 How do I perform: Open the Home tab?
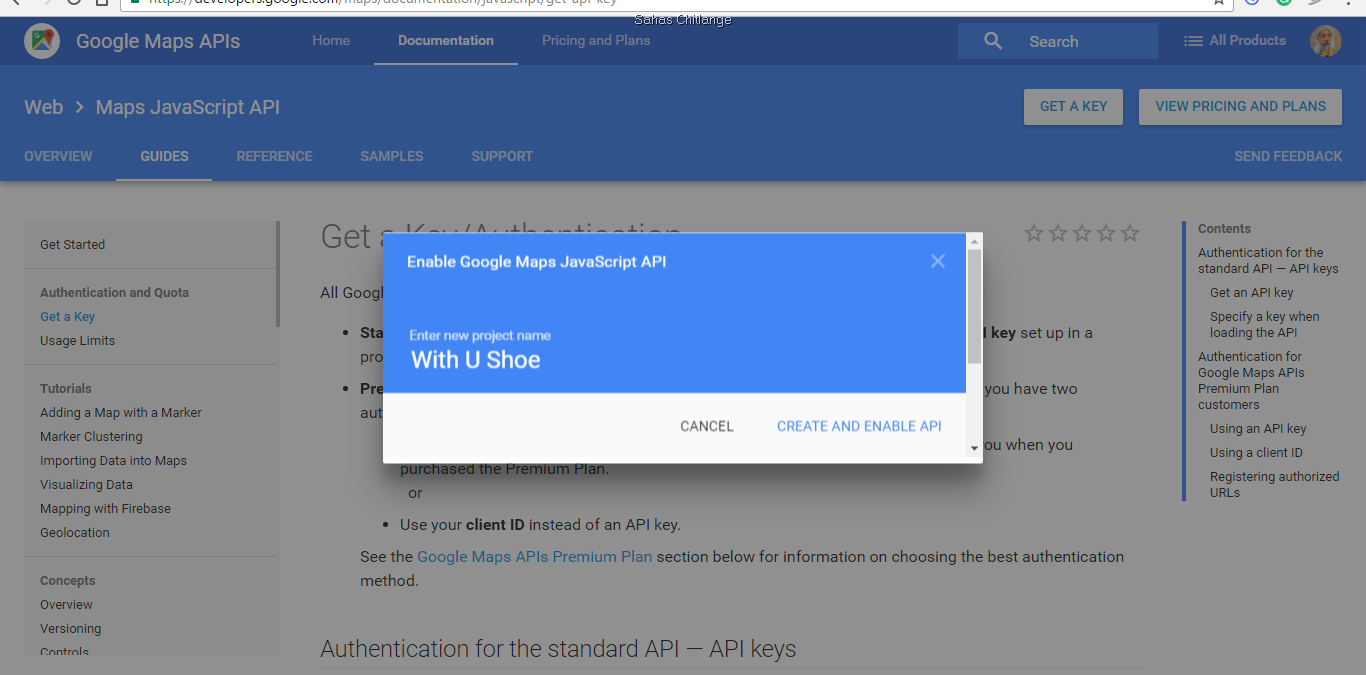coord(331,41)
